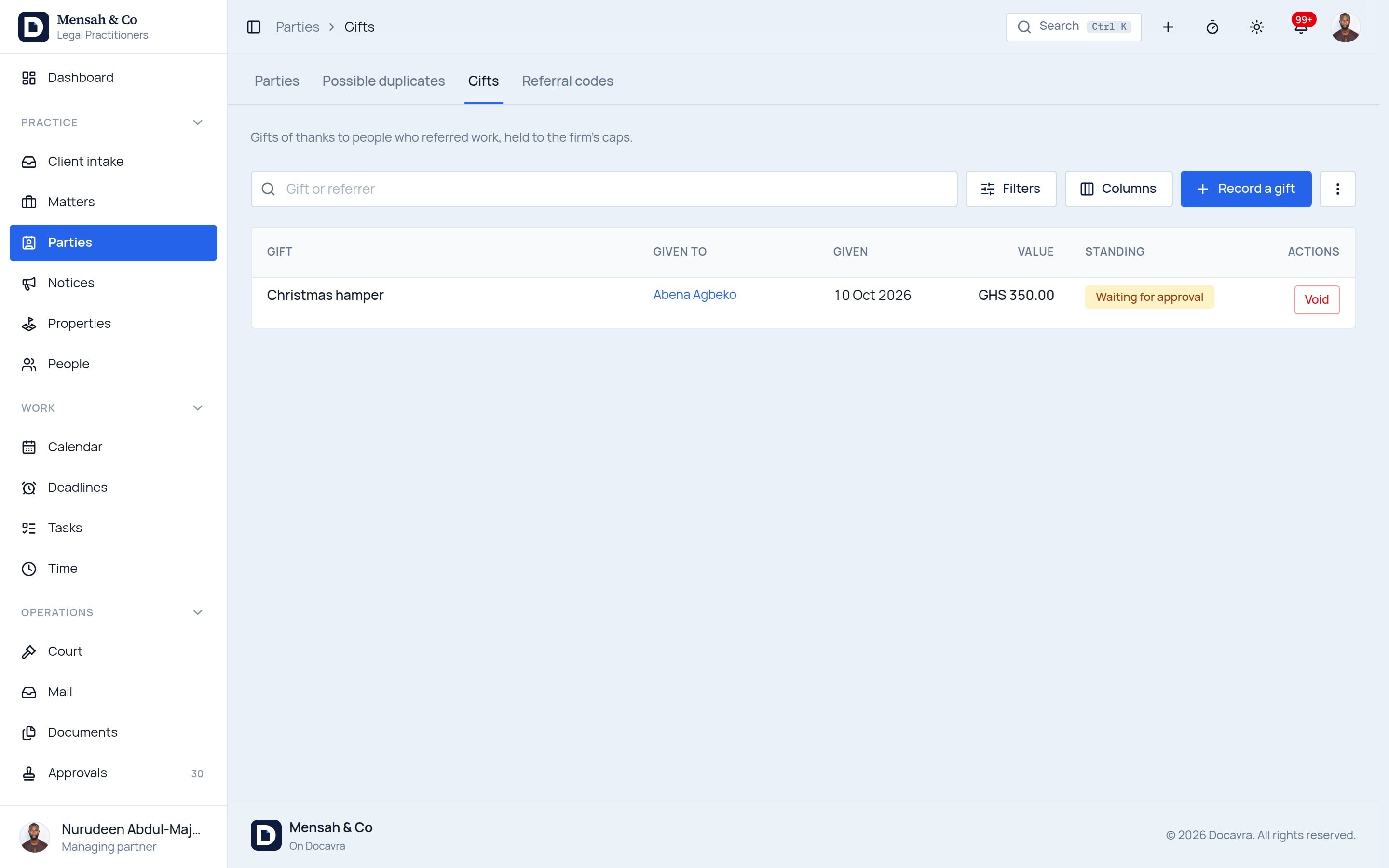Click the plus quick-add icon in header
The width and height of the screenshot is (1389, 868).
[1168, 27]
